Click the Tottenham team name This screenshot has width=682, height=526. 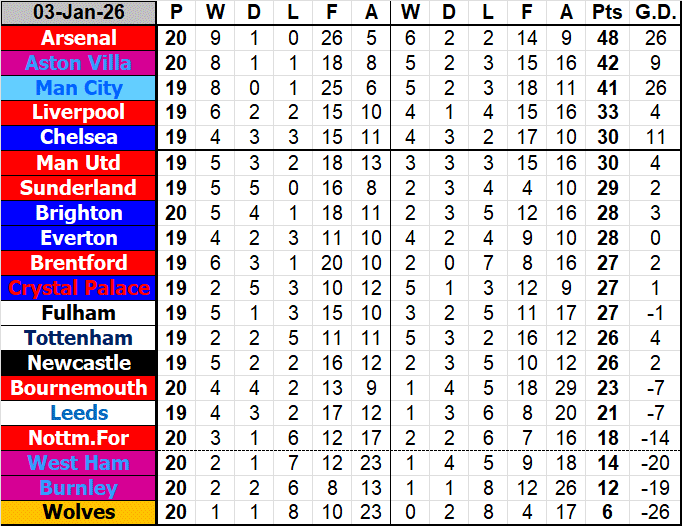pyautogui.click(x=79, y=338)
